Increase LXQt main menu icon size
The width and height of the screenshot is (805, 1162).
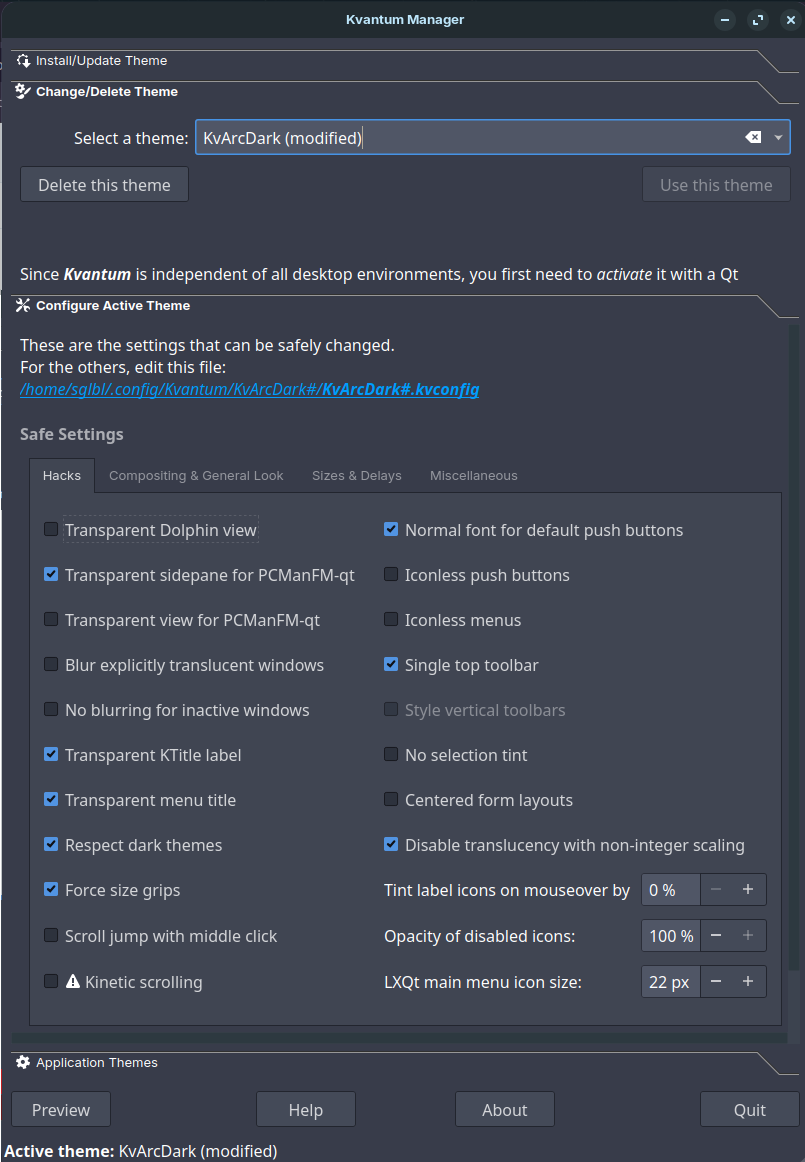[747, 982]
